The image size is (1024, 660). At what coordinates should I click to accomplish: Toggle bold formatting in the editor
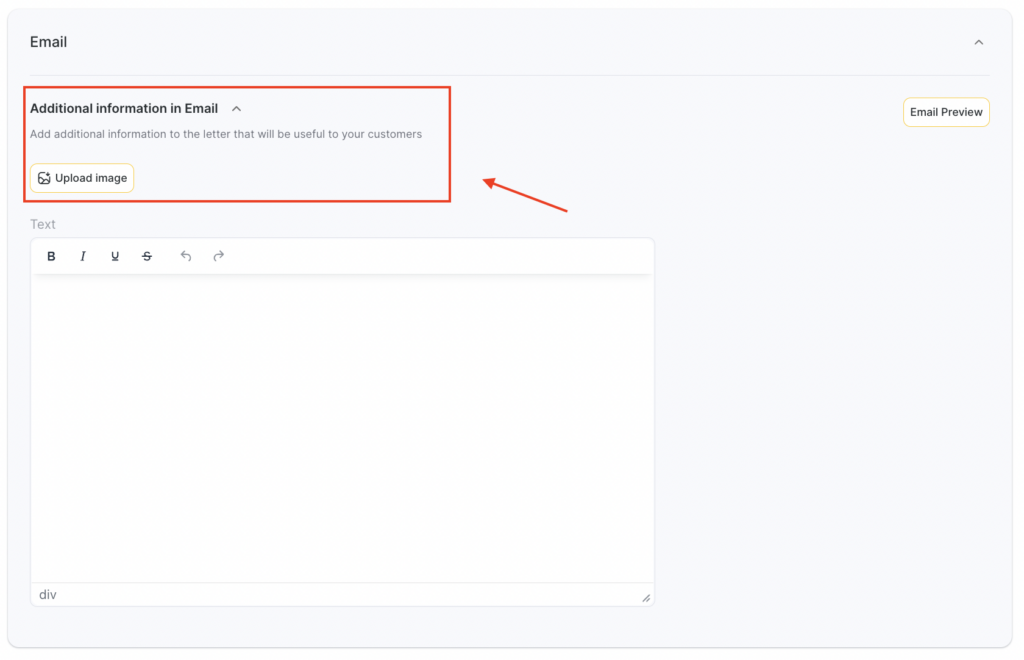[x=51, y=256]
